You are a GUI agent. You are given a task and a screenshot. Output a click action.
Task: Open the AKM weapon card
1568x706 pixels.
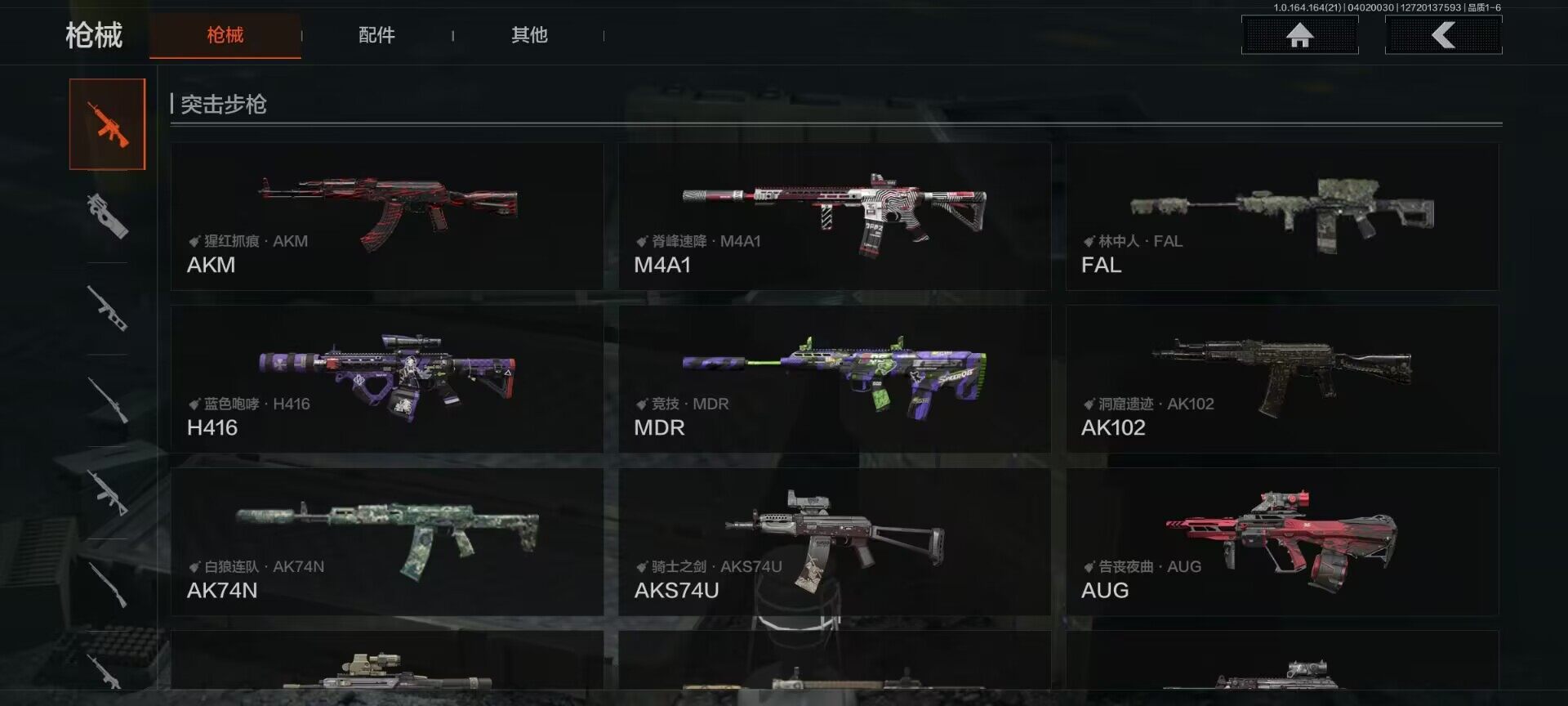click(387, 217)
